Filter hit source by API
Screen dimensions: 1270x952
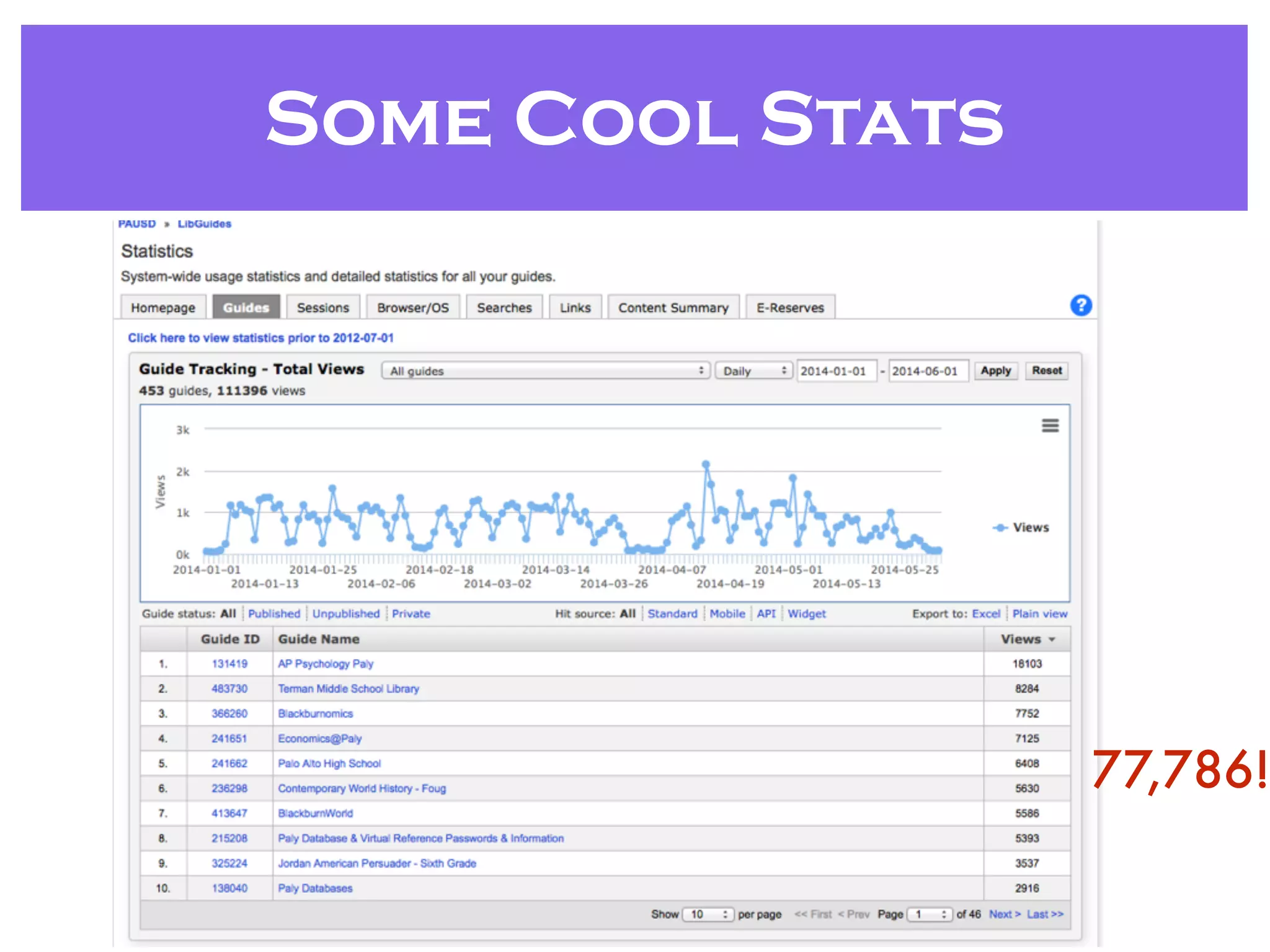[766, 614]
